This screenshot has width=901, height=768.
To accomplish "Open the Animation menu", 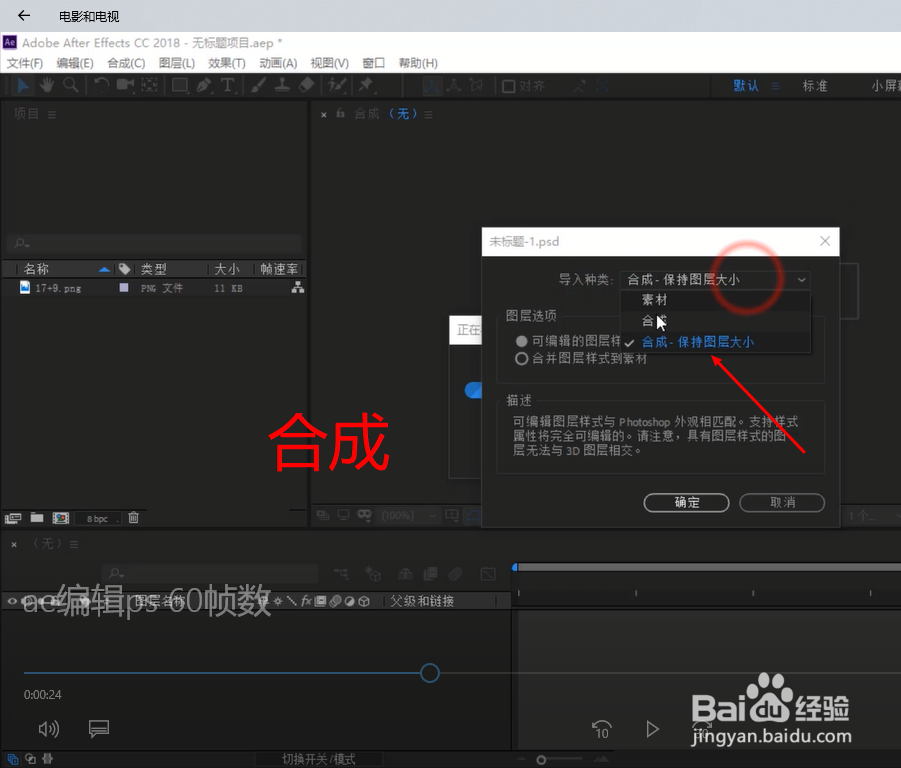I will (x=278, y=63).
